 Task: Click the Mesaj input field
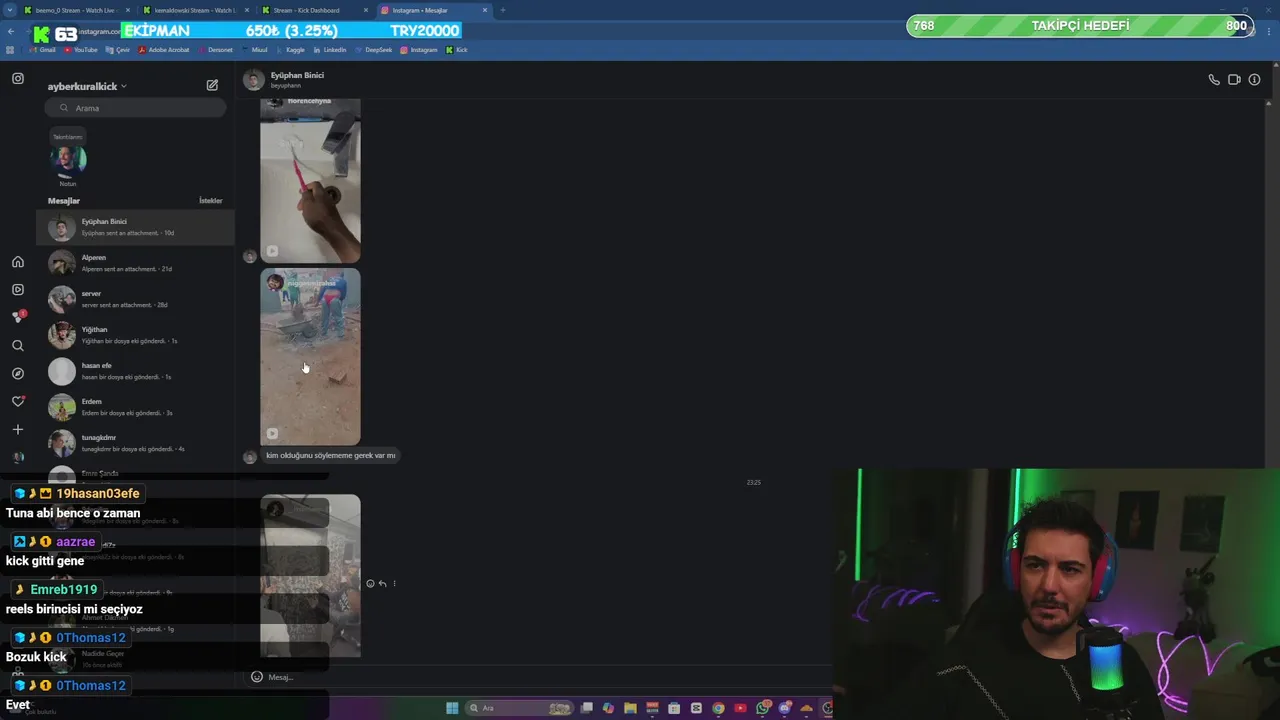540,677
